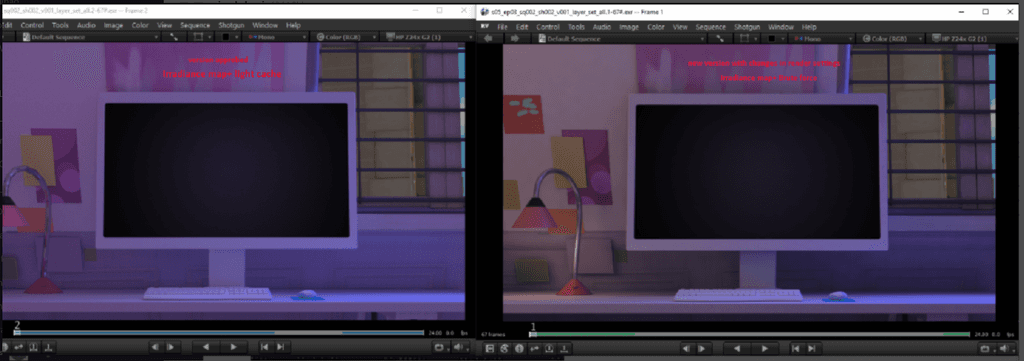
Task: Open HP Z24x G2 display dropdown, left window
Action: 428,38
